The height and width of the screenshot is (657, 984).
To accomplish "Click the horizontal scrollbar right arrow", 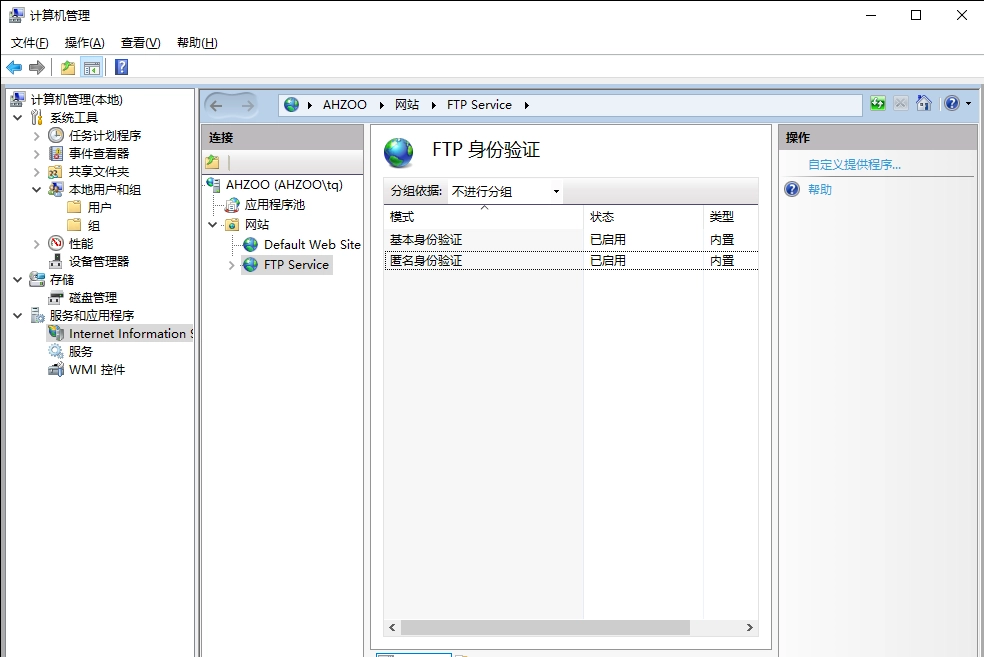I will (x=749, y=628).
